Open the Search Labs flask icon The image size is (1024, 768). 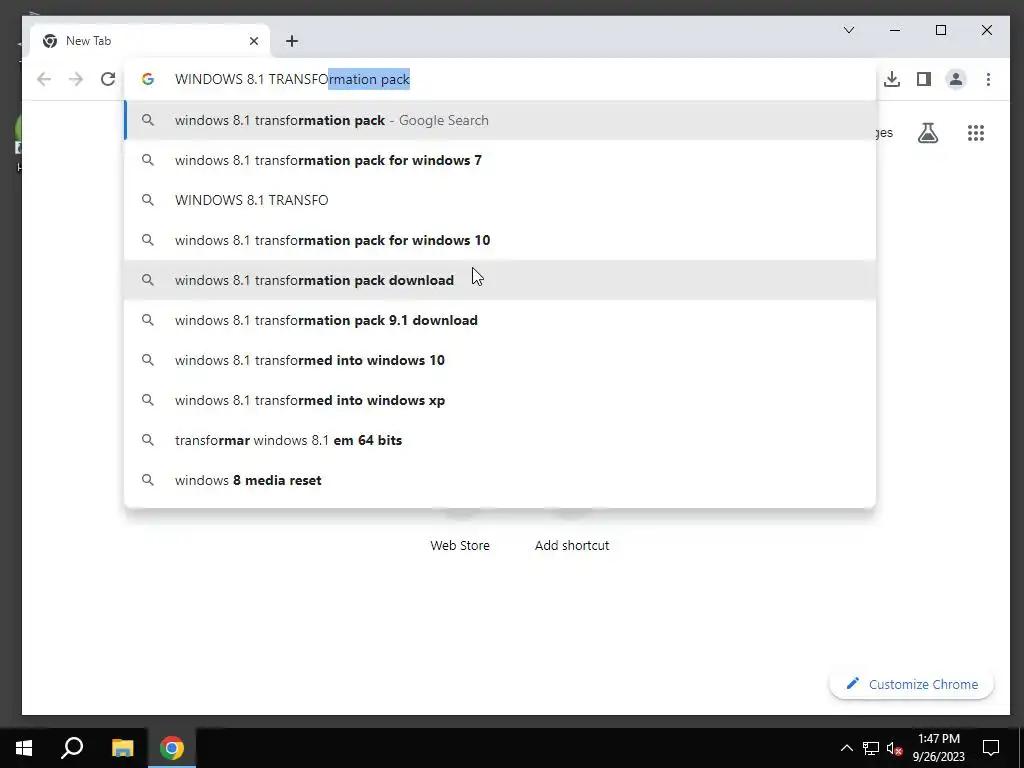(927, 133)
